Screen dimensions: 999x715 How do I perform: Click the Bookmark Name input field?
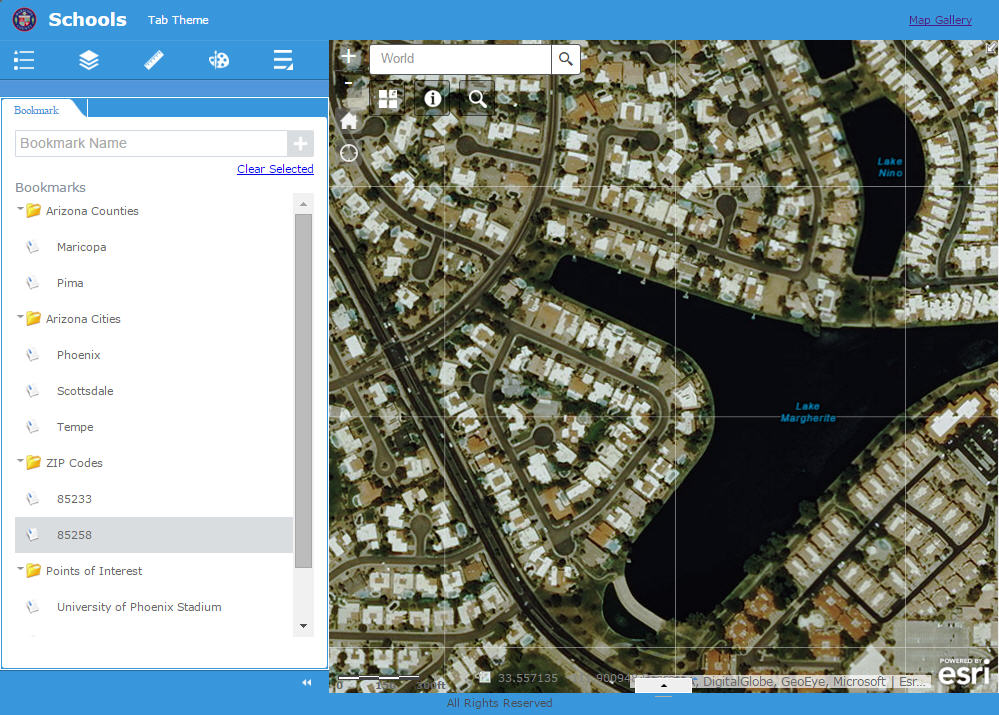click(151, 143)
